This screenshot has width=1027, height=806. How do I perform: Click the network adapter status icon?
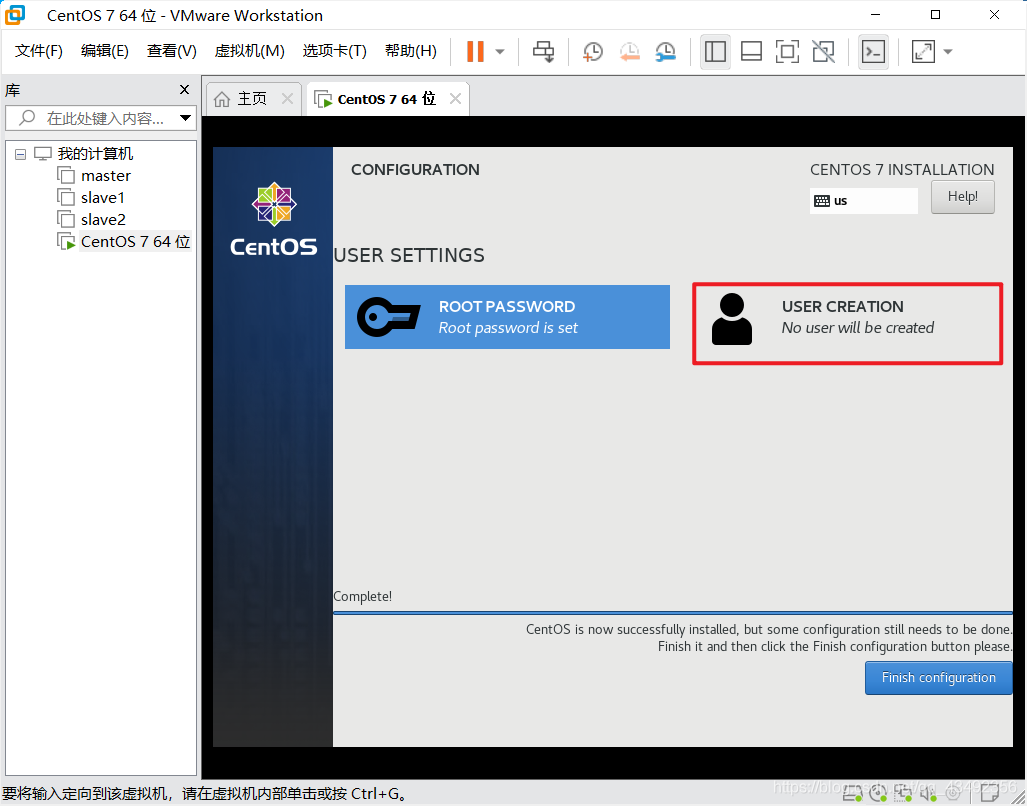[x=903, y=794]
